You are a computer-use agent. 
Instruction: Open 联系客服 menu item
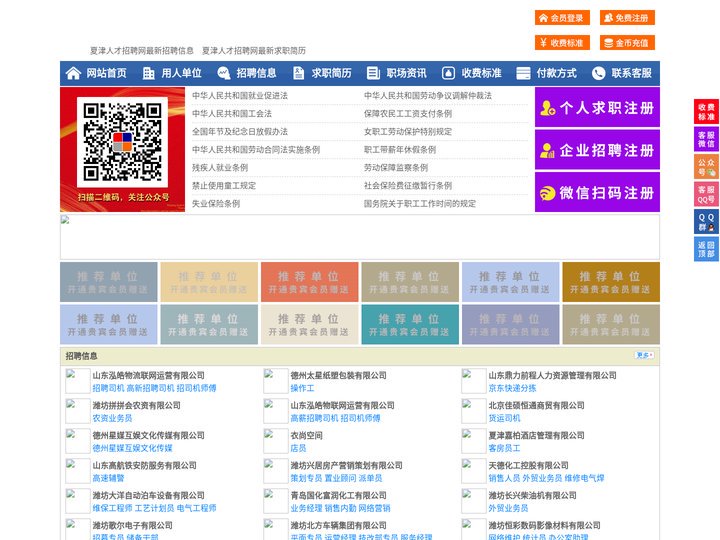pyautogui.click(x=631, y=73)
